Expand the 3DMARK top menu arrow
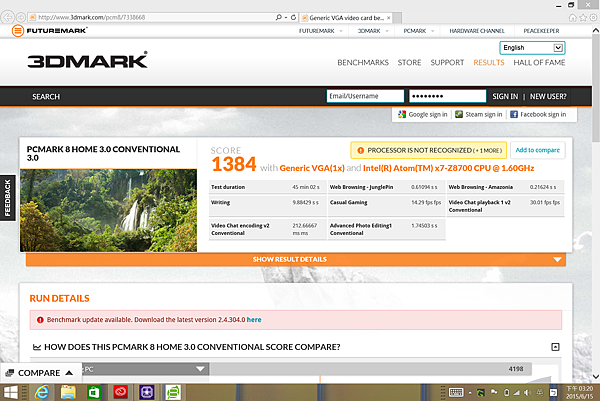 387,31
